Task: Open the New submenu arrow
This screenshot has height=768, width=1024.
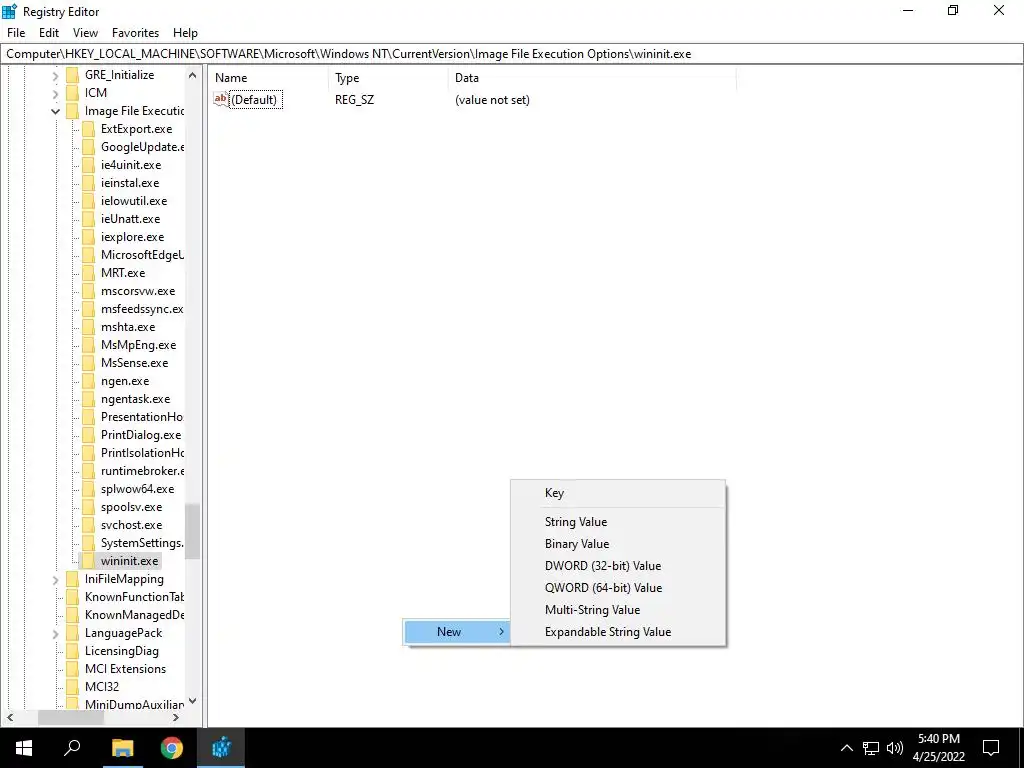Action: tap(501, 632)
